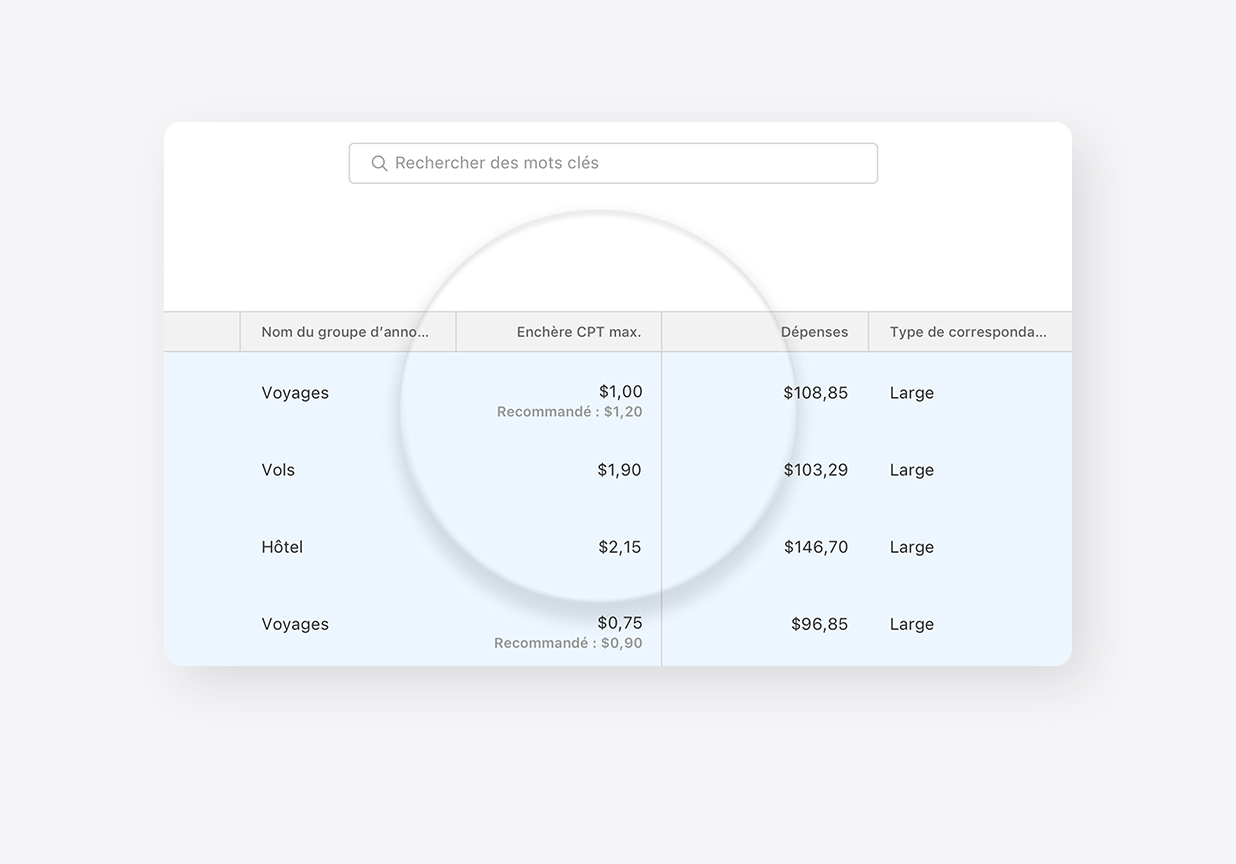Screen dimensions: 1236x864
Task: Click the $103,29 spend value
Action: (815, 470)
